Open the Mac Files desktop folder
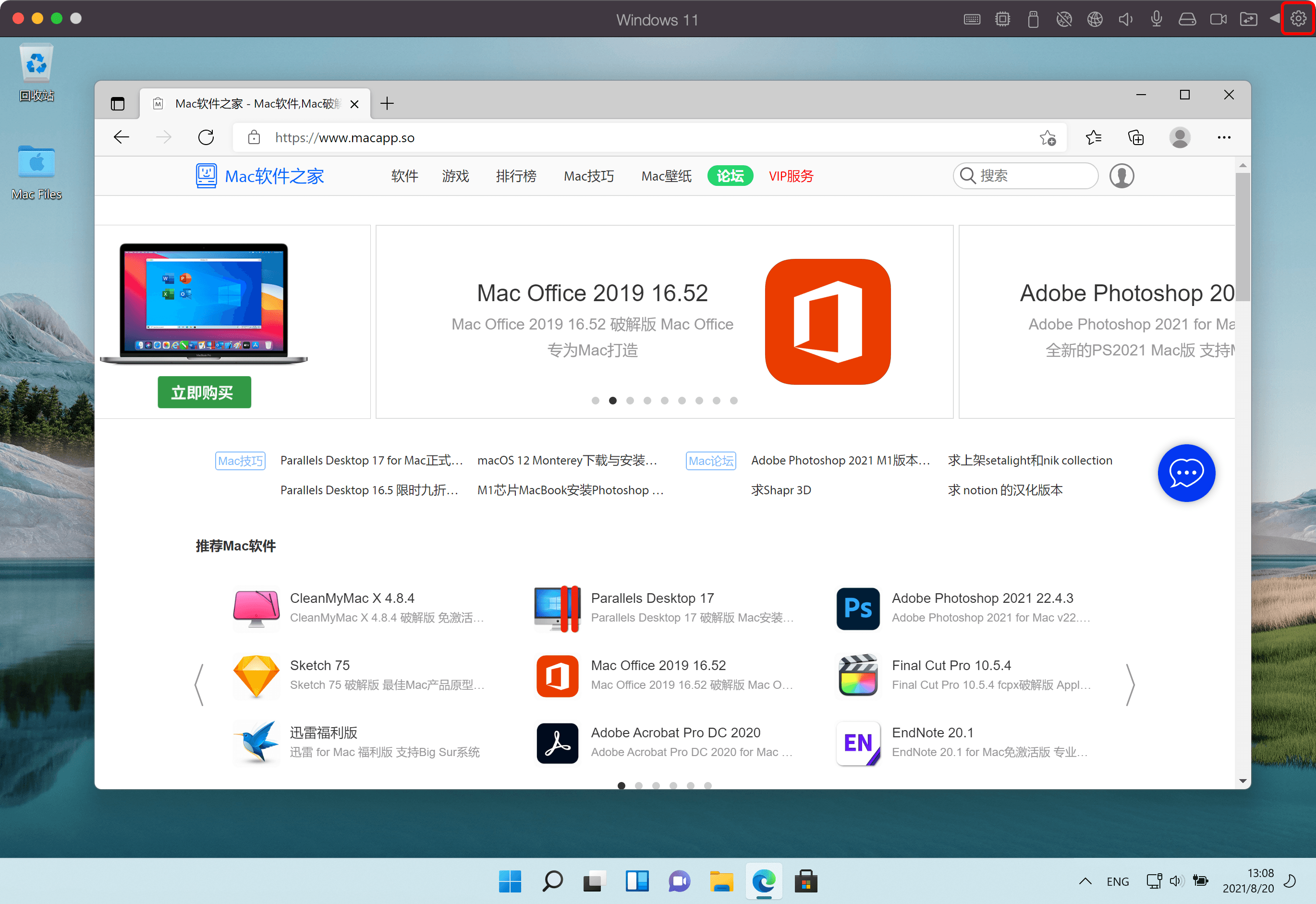 tap(36, 172)
